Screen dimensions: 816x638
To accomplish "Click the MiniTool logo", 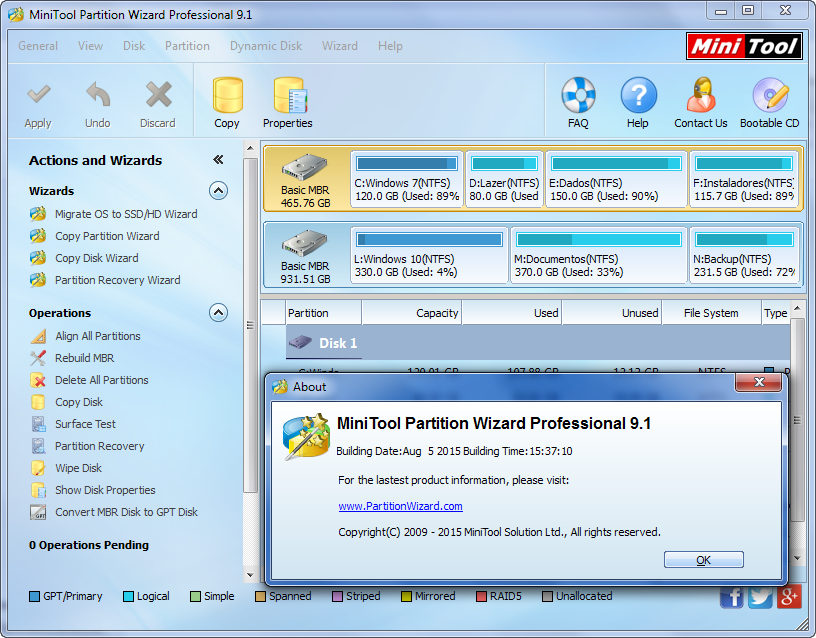I will [744, 46].
